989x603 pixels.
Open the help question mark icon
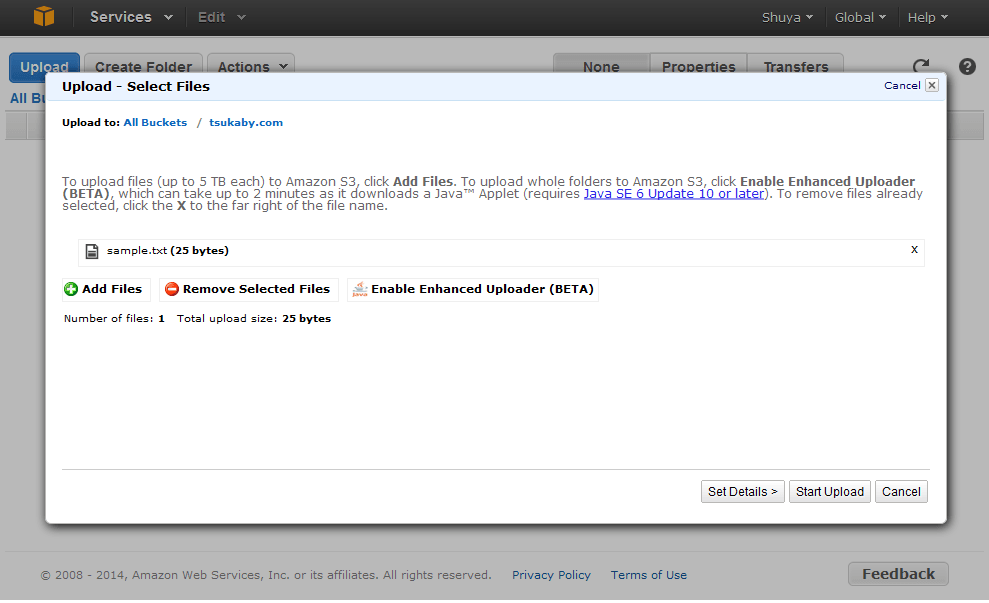[967, 67]
